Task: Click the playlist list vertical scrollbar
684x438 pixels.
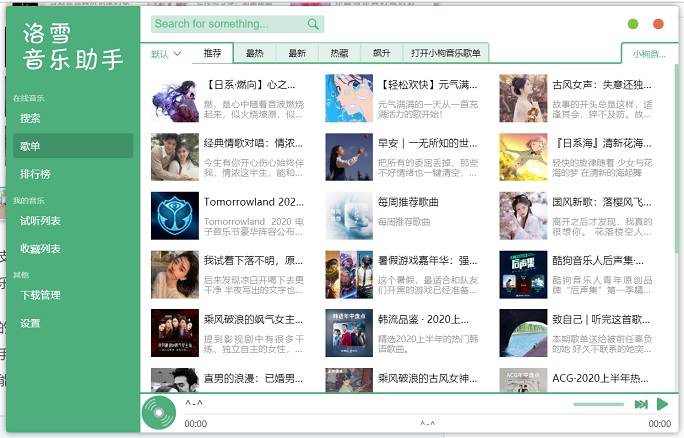Action: (676, 157)
